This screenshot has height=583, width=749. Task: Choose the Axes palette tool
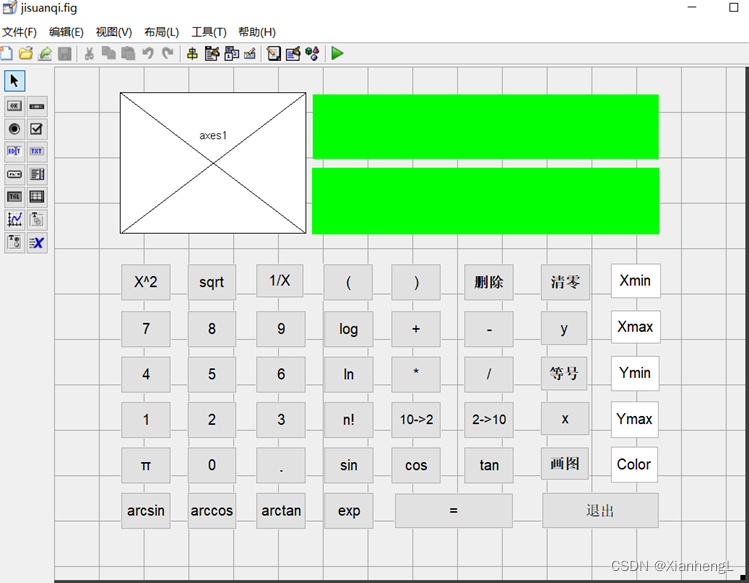(14, 219)
